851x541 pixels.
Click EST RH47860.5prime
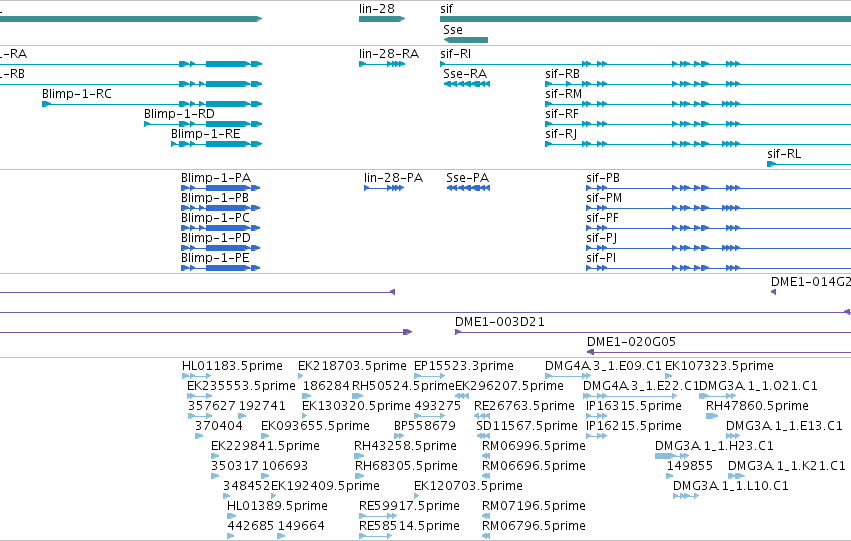tap(757, 406)
